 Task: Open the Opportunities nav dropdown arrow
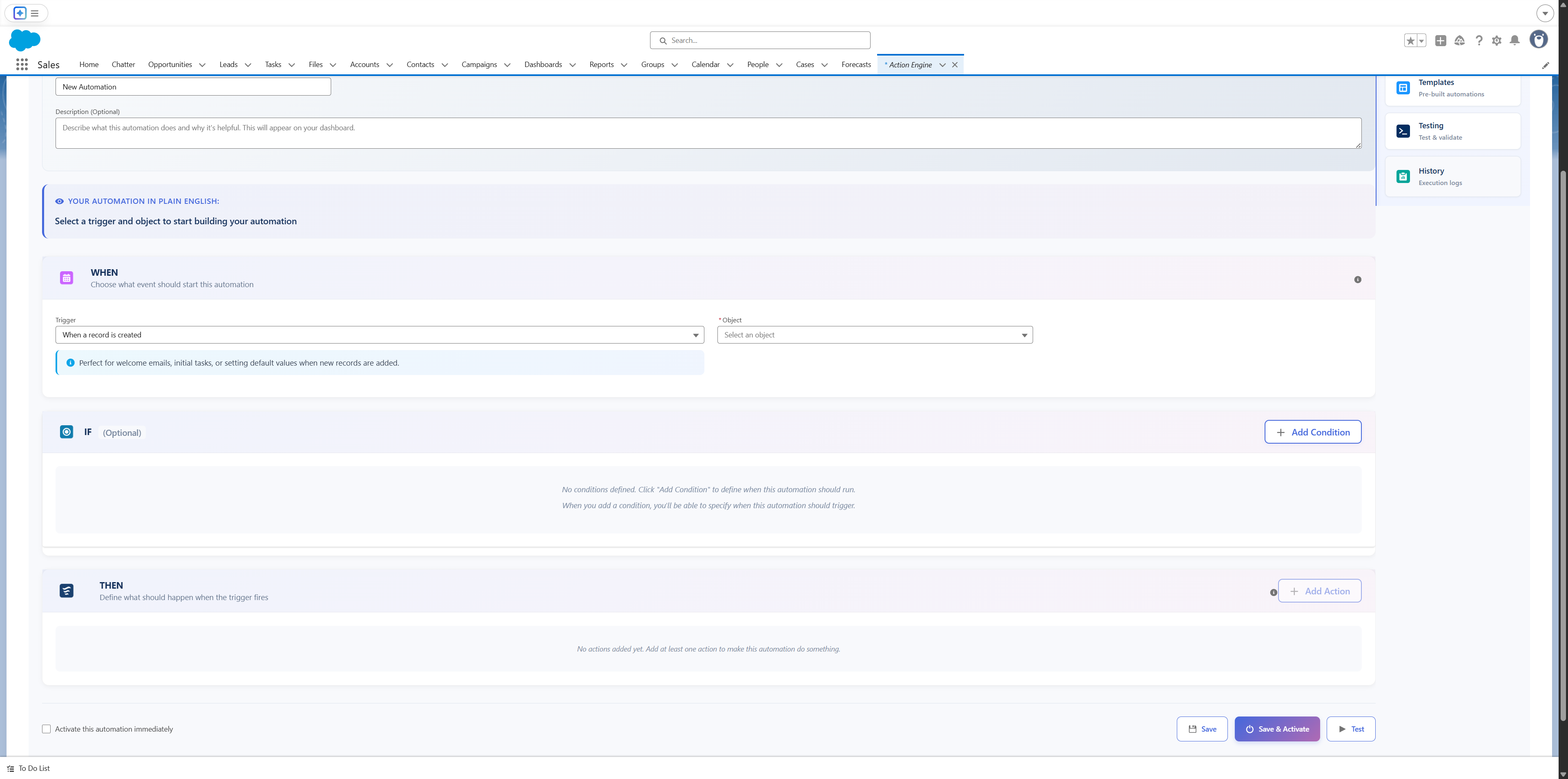[x=202, y=65]
